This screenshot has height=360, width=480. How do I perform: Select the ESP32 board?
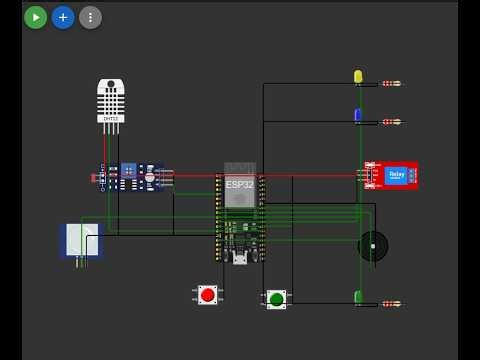pyautogui.click(x=240, y=213)
